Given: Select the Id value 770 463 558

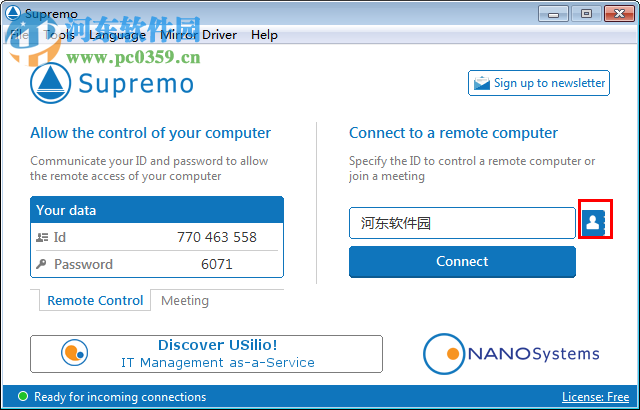Looking at the screenshot, I should click(x=217, y=237).
